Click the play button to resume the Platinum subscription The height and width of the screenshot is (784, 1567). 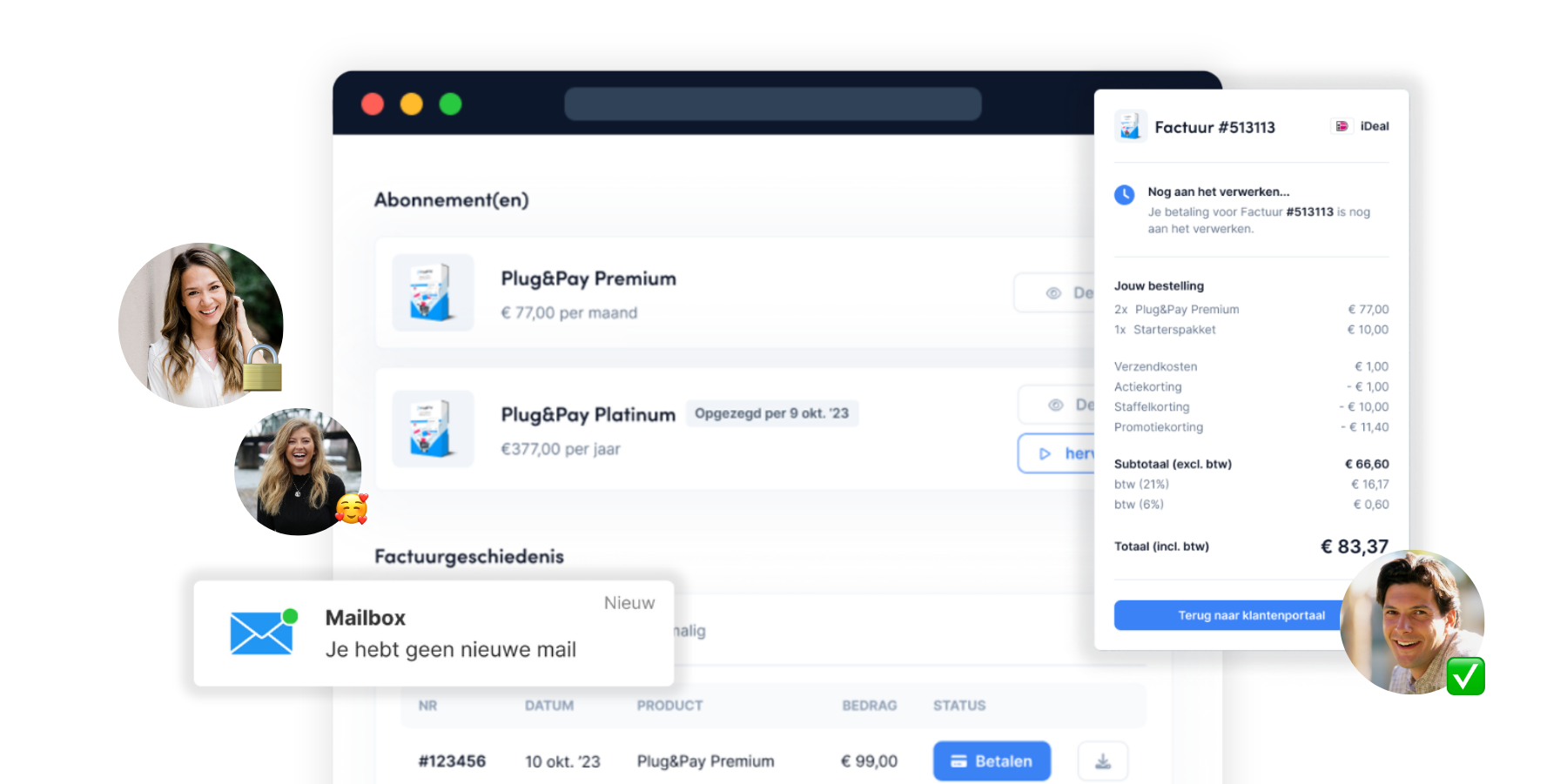pyautogui.click(x=1056, y=453)
